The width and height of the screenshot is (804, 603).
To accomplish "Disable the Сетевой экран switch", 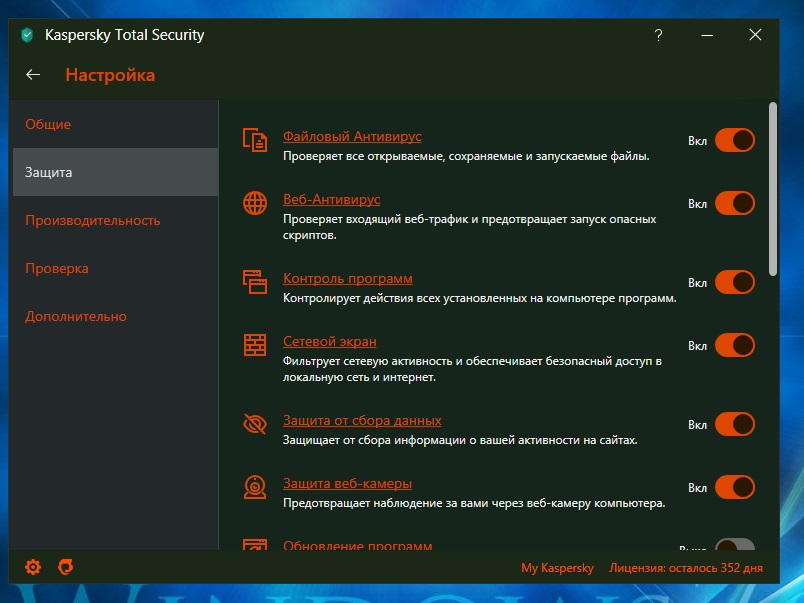I will click(x=735, y=346).
